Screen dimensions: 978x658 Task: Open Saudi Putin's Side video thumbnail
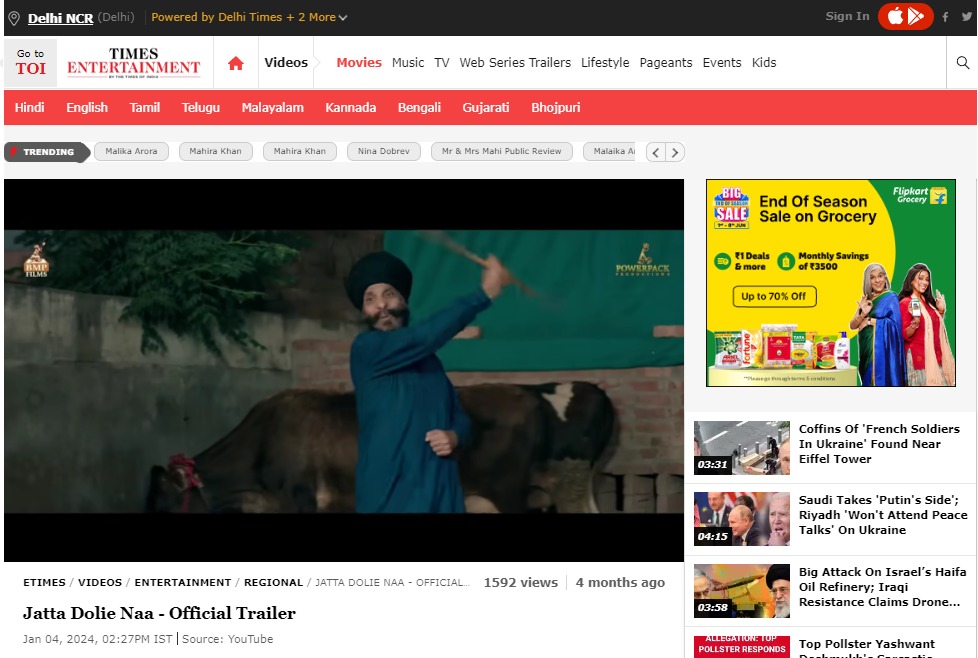tap(742, 519)
